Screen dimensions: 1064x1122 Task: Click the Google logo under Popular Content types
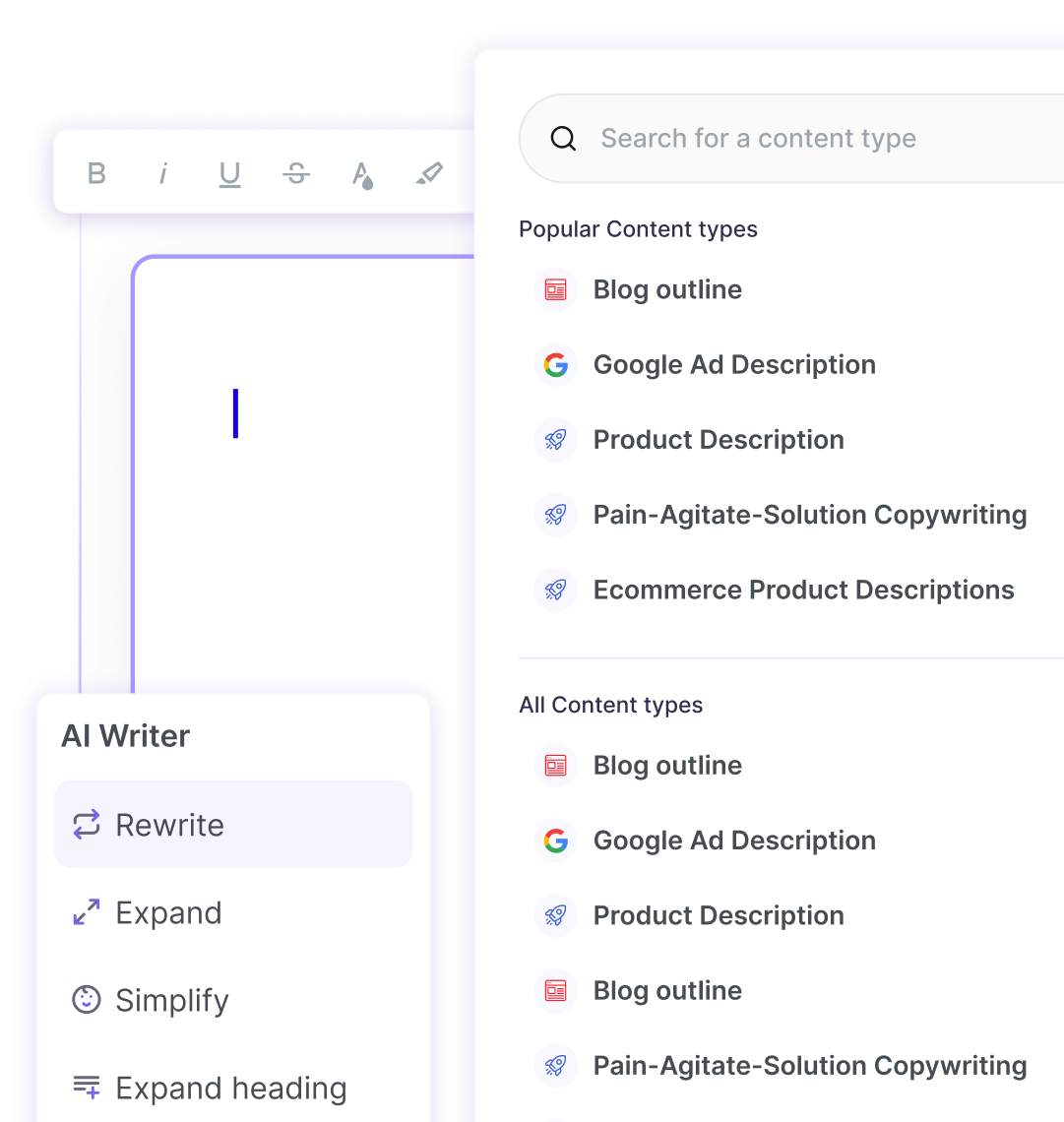coord(556,365)
